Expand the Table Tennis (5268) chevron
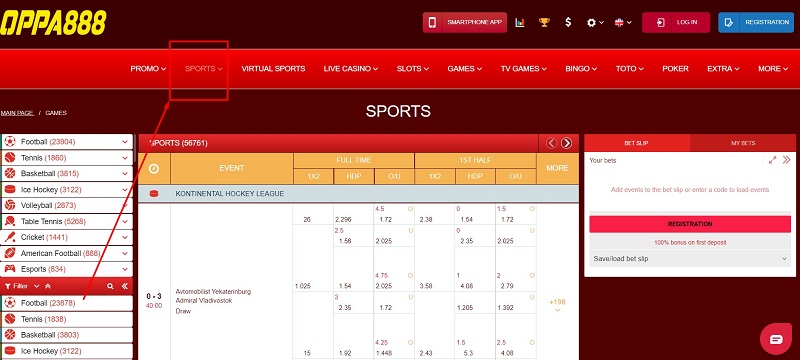 [125, 221]
